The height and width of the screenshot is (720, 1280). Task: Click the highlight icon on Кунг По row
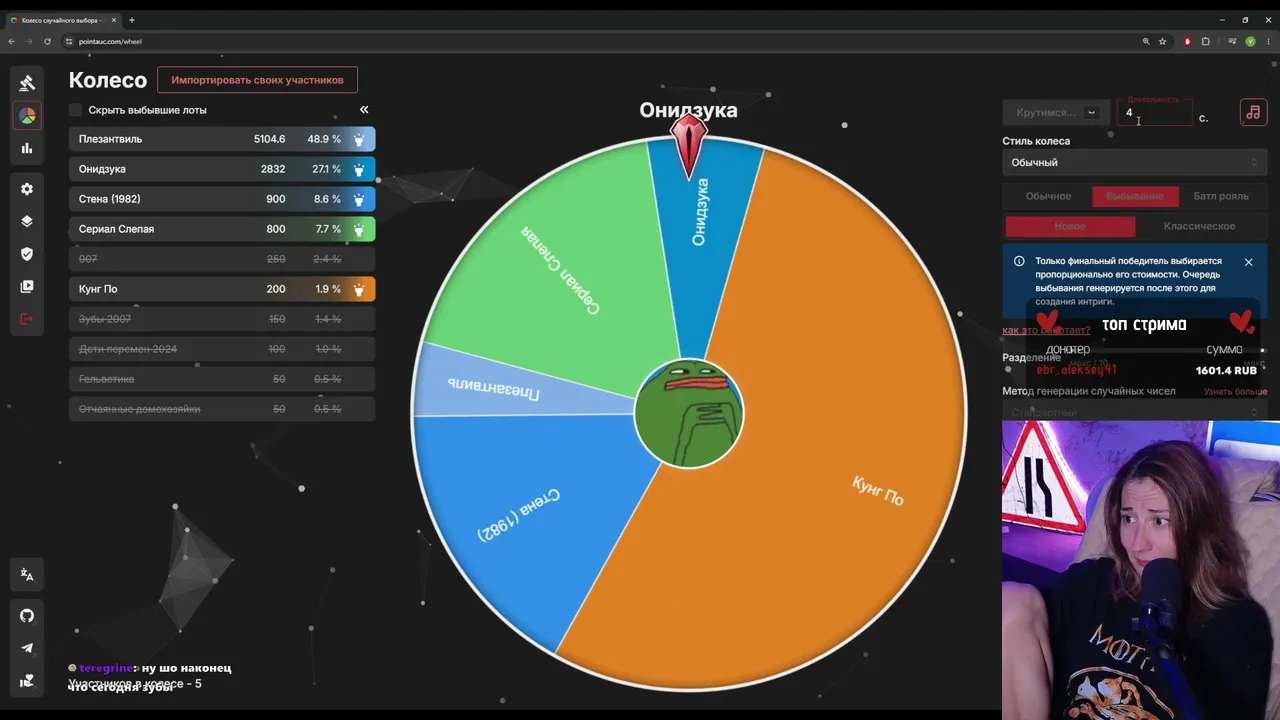[x=359, y=290]
